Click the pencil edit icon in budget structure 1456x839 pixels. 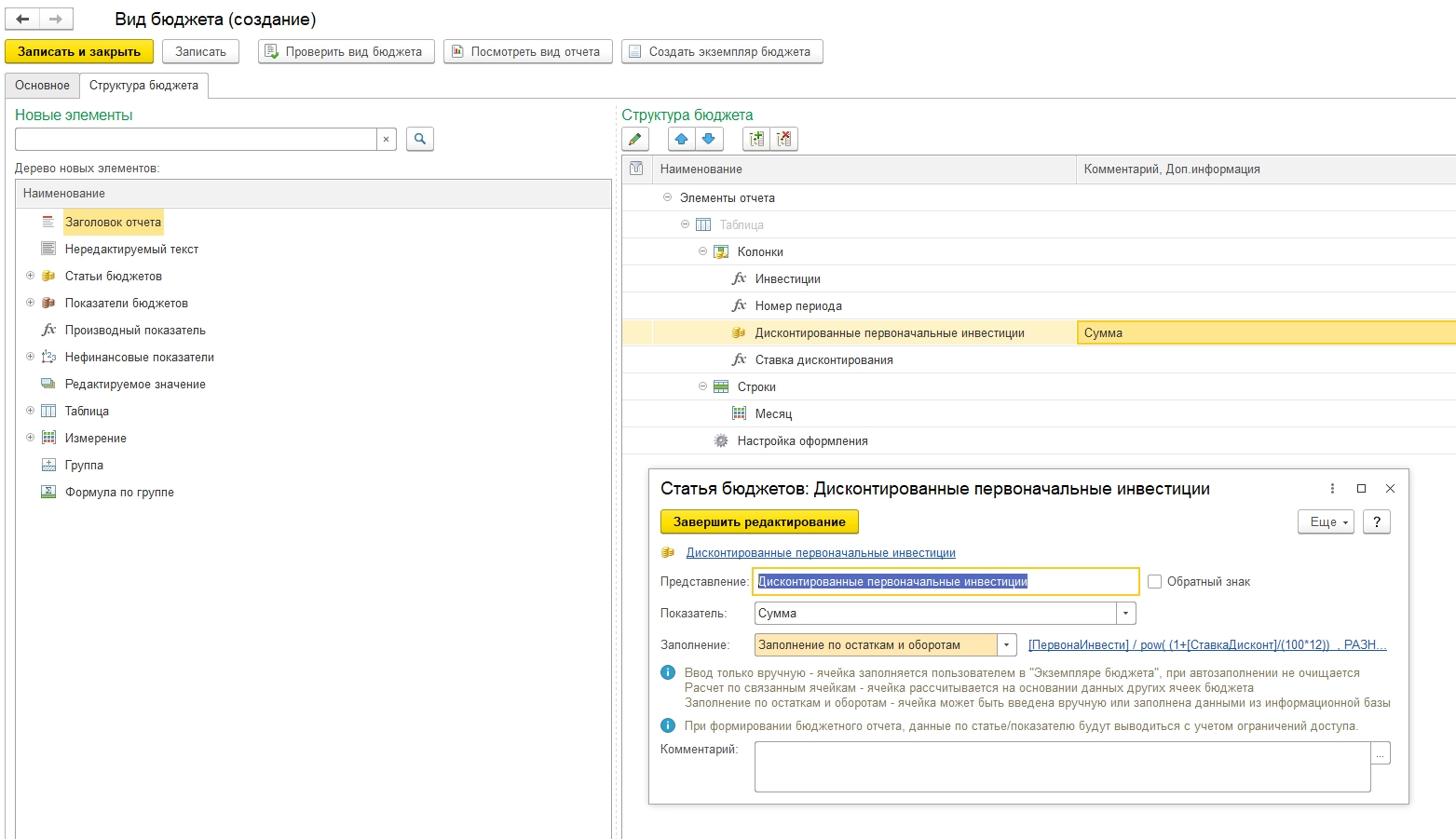[635, 139]
